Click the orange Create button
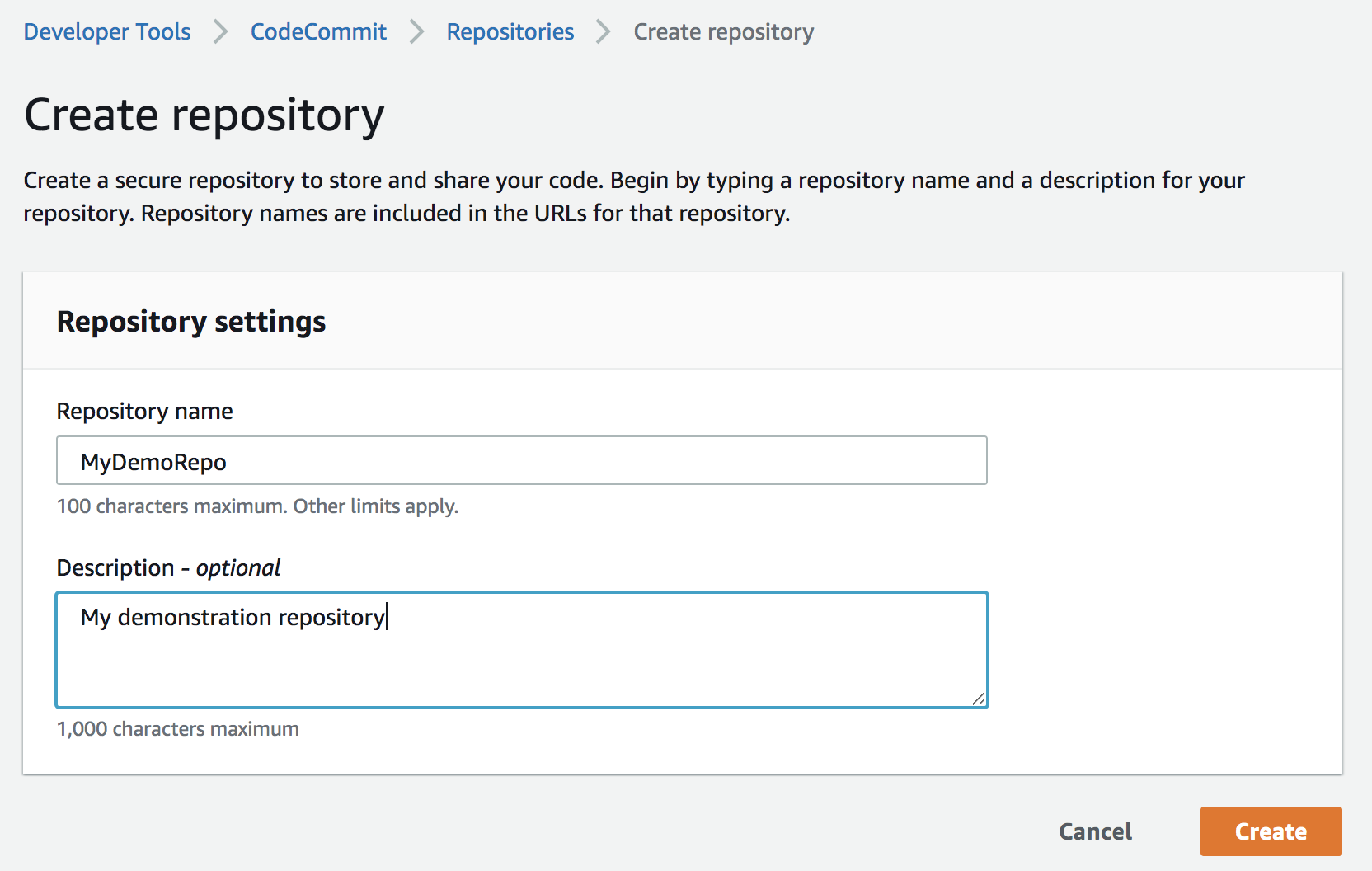 click(x=1271, y=831)
